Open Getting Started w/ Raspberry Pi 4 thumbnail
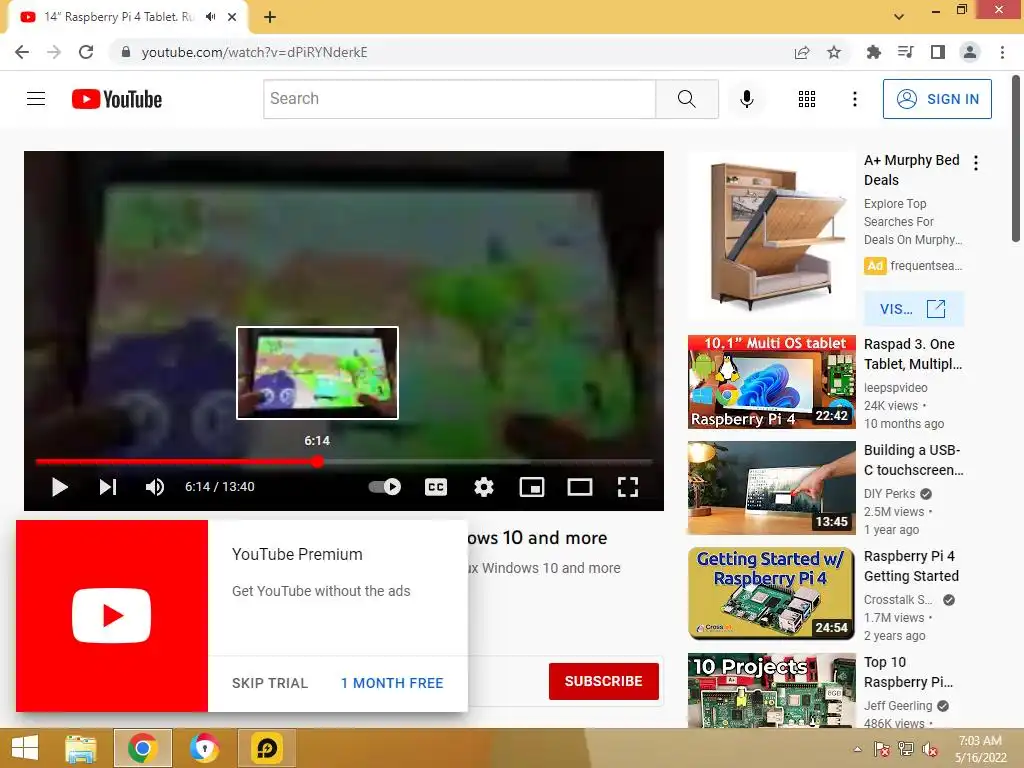This screenshot has height=768, width=1024. pos(771,594)
